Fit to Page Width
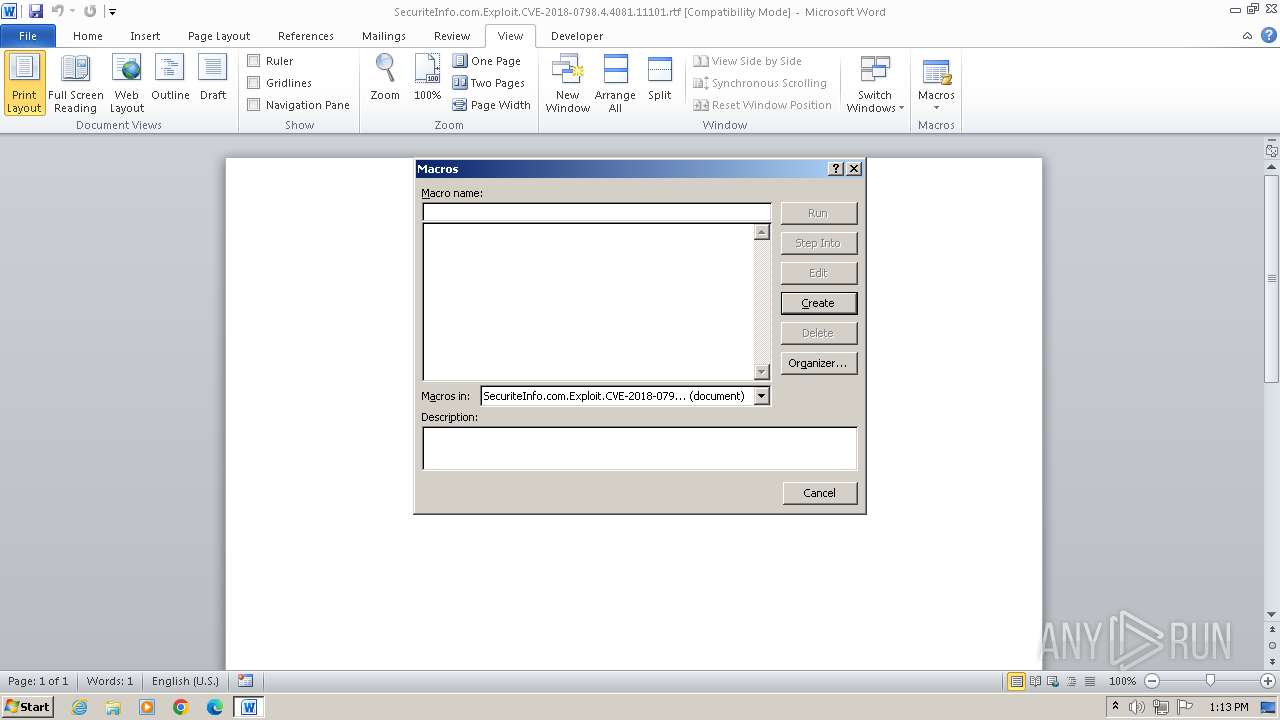 click(492, 105)
